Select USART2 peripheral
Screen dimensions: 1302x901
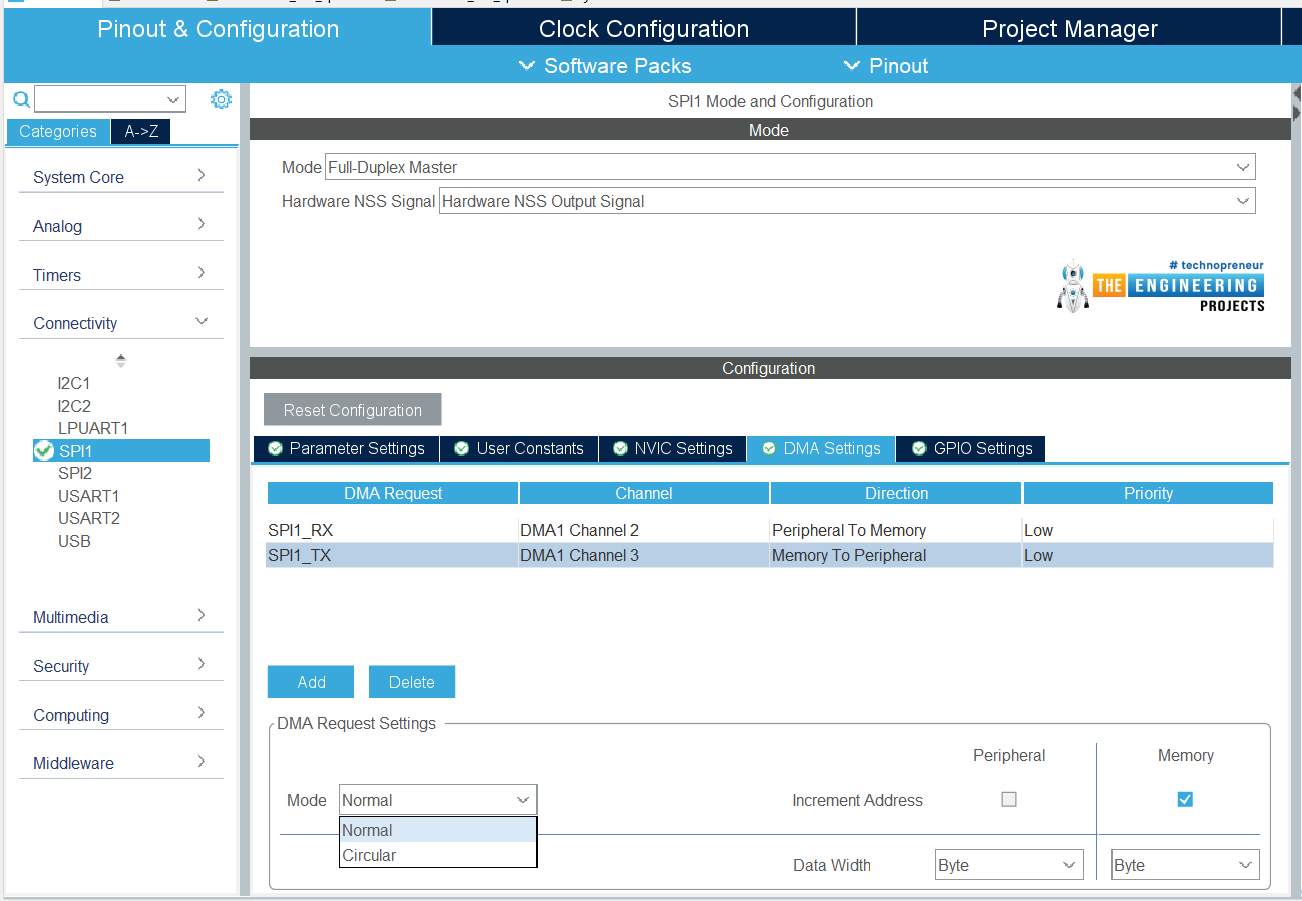(x=89, y=518)
